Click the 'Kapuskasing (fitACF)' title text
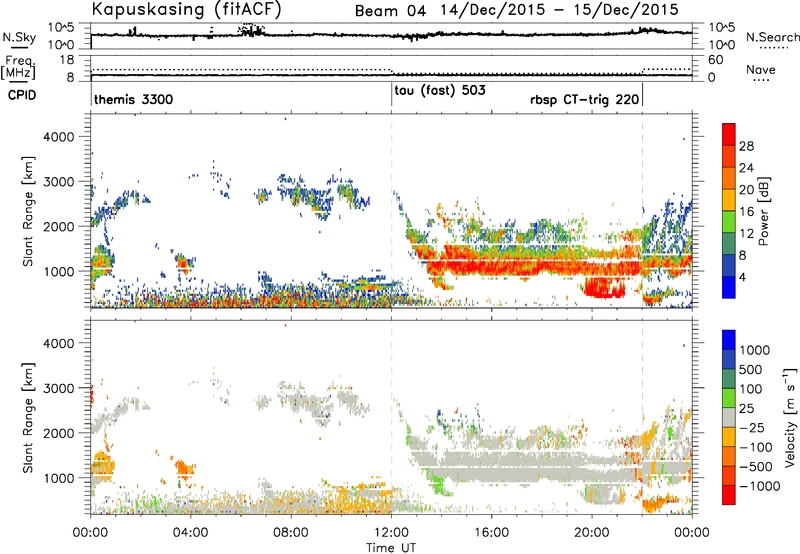This screenshot has width=800, height=554. tap(186, 10)
